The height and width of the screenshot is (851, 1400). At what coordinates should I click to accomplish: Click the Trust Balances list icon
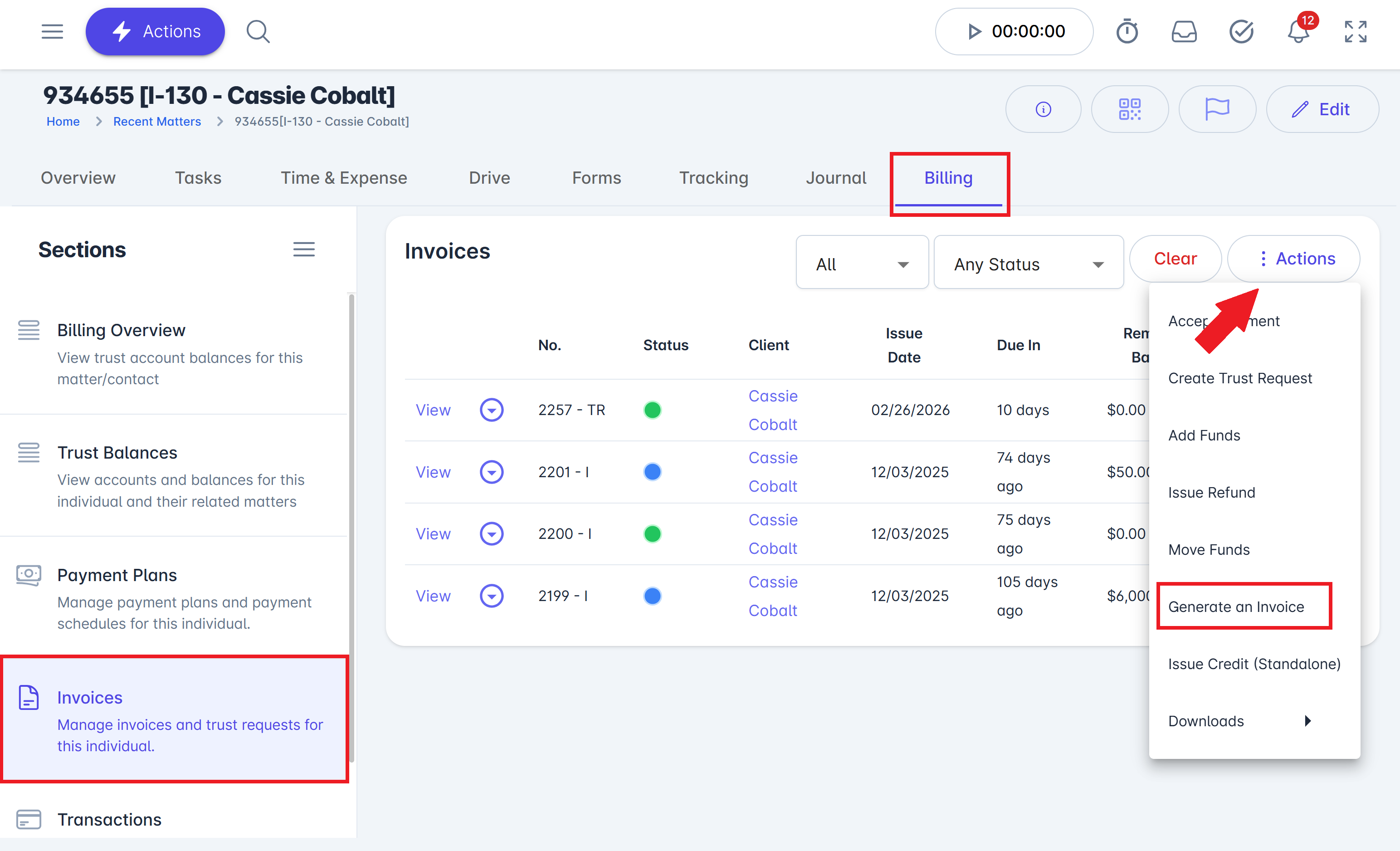(x=29, y=453)
